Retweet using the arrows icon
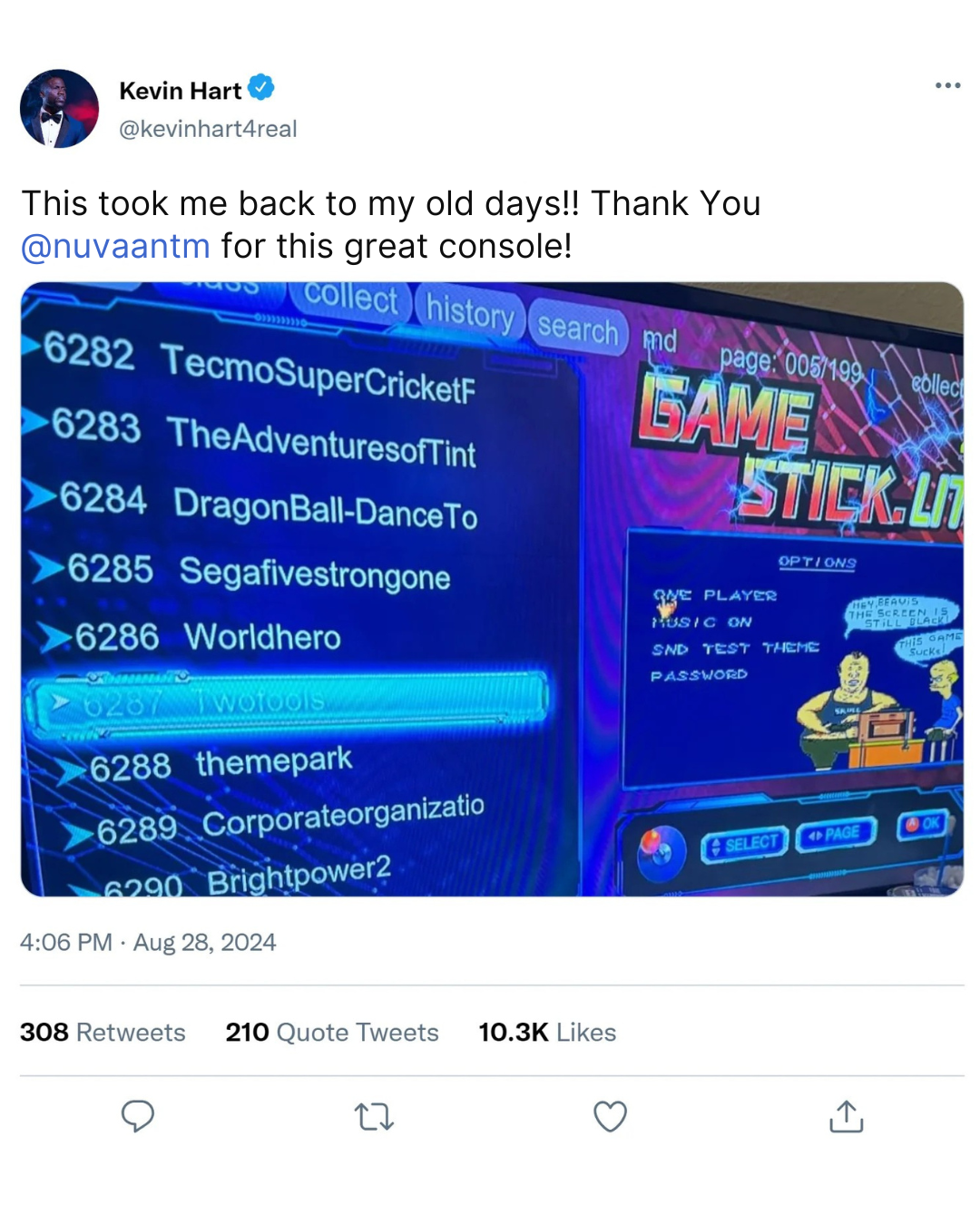Image resolution: width=980 pixels, height=1225 pixels. (x=374, y=1116)
